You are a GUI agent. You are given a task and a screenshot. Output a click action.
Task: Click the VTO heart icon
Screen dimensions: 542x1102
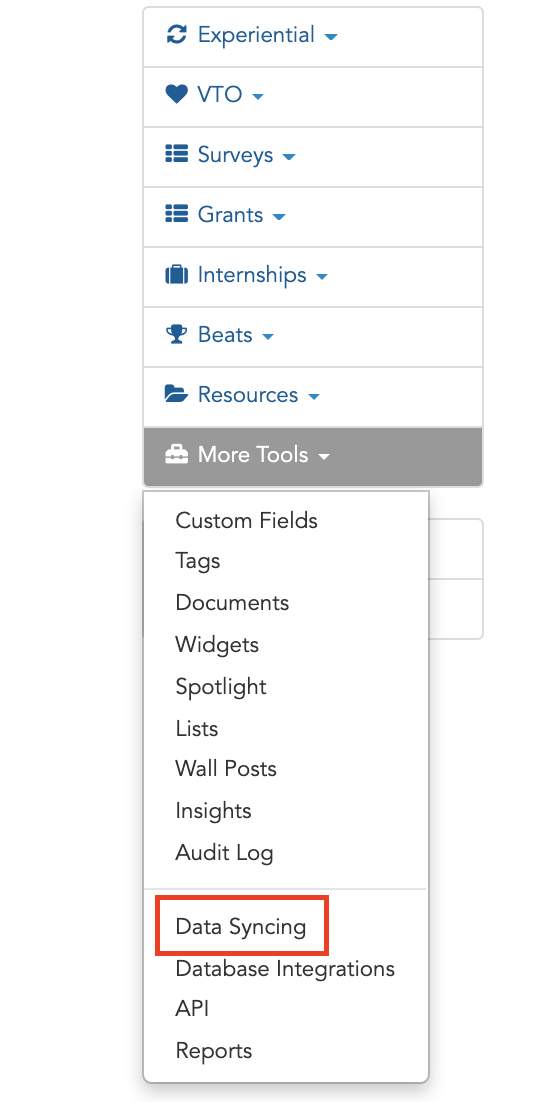tap(176, 94)
